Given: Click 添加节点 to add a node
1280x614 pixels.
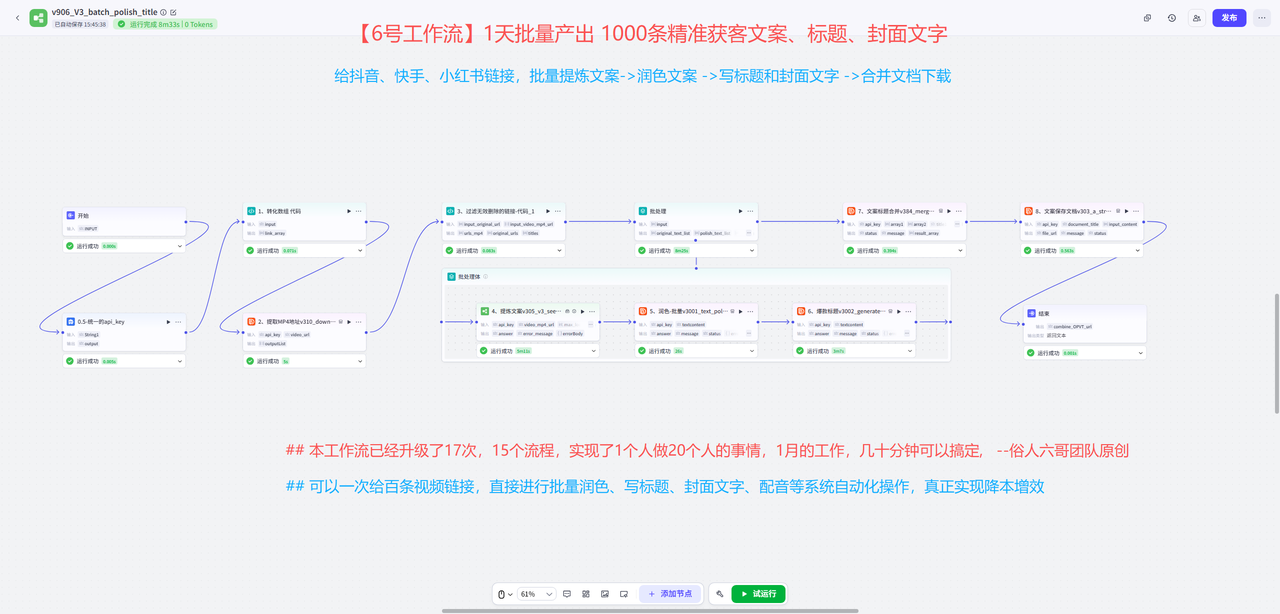Looking at the screenshot, I should 670,594.
